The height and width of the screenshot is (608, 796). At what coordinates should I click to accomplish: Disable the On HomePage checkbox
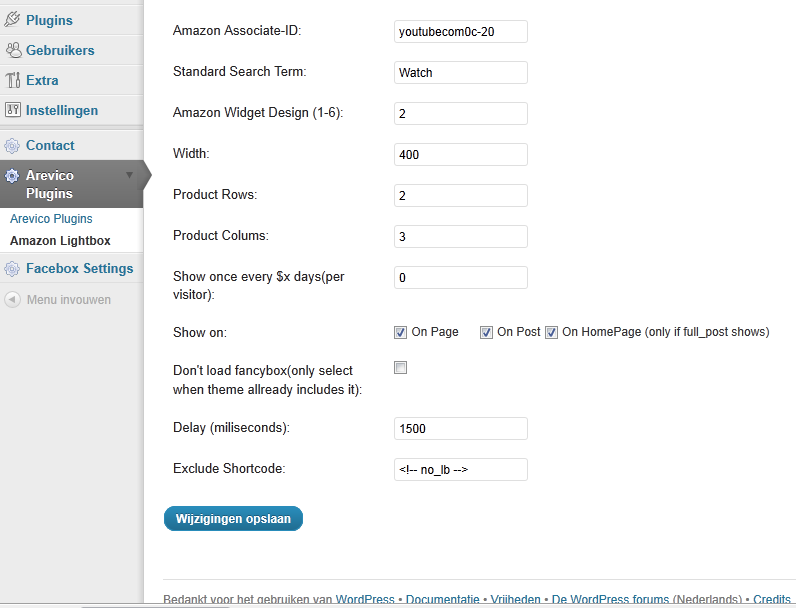click(551, 332)
